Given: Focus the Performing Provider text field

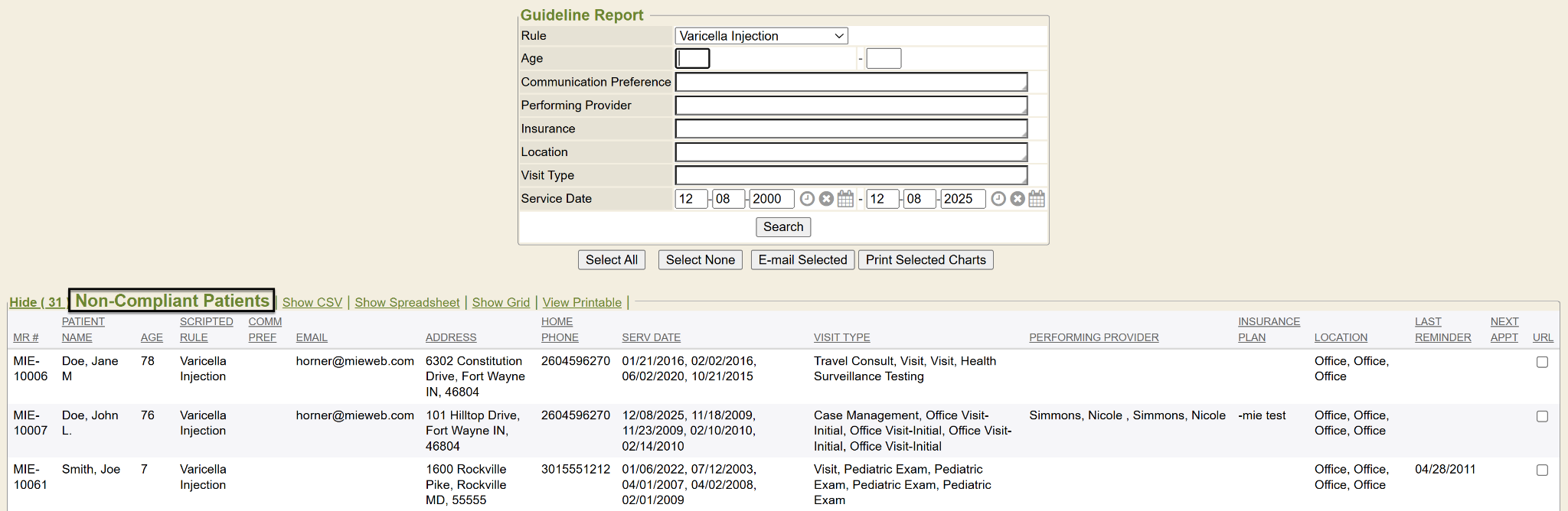Looking at the screenshot, I should coord(851,106).
